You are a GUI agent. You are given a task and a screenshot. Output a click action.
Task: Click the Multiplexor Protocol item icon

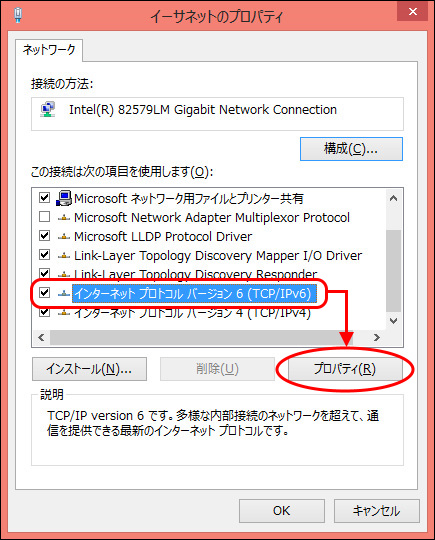[x=64, y=218]
